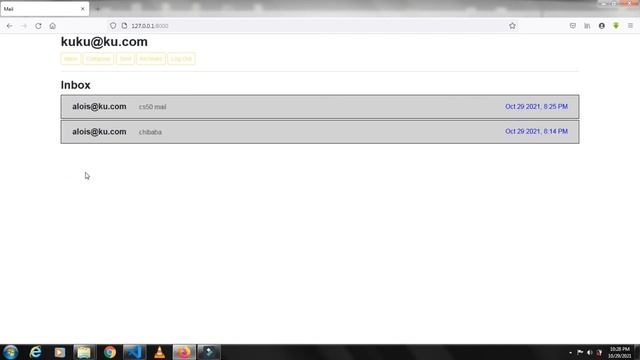
Task: Open the volume speaker tray icon
Action: point(589,352)
